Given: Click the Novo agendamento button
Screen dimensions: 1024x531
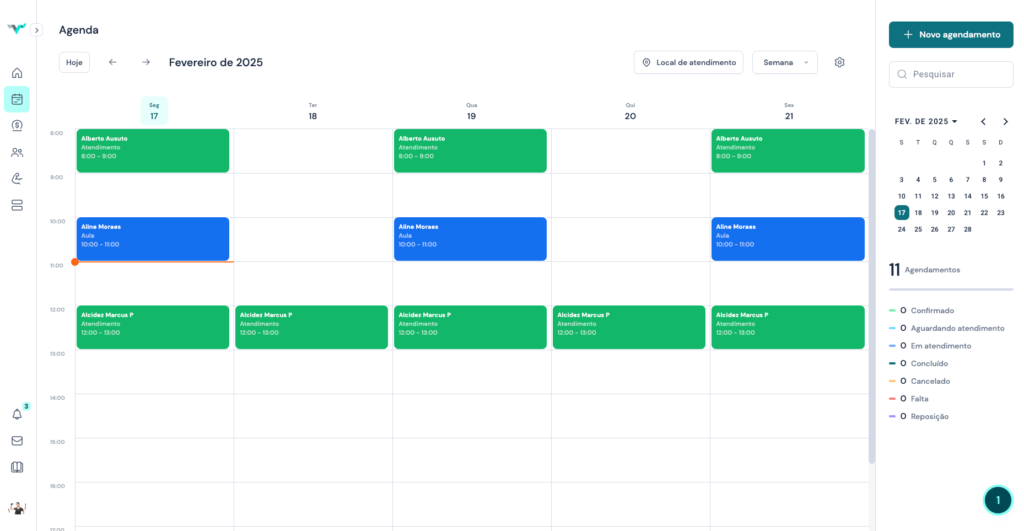Looking at the screenshot, I should [x=950, y=34].
